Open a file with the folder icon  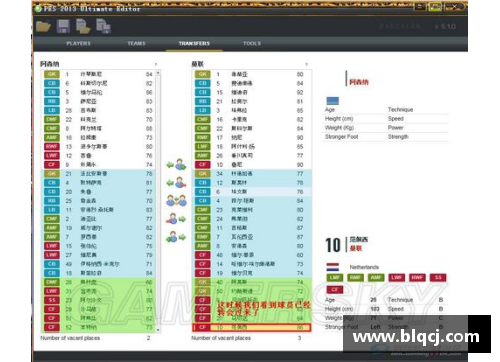pos(43,26)
